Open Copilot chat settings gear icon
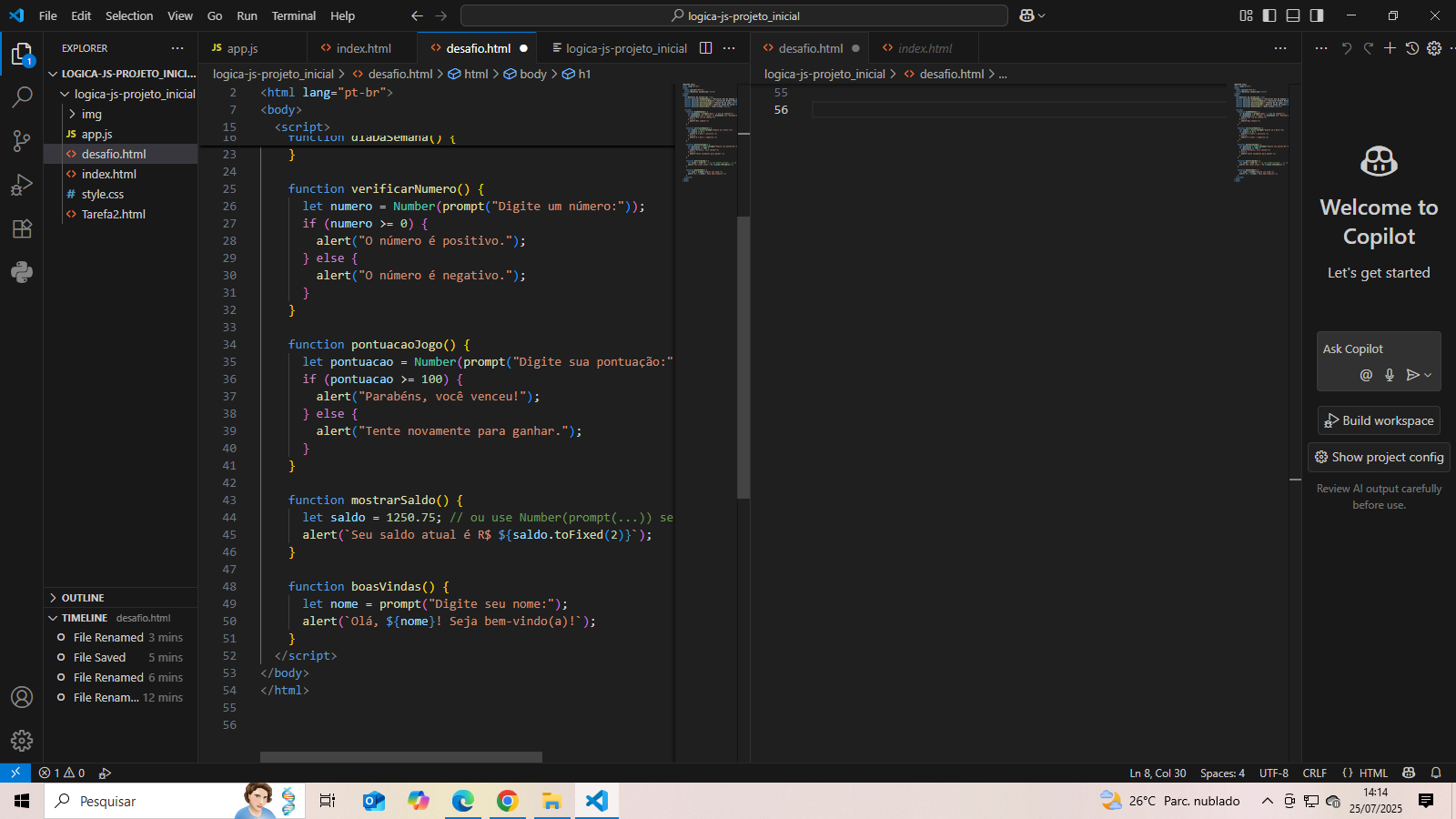 [x=1434, y=48]
